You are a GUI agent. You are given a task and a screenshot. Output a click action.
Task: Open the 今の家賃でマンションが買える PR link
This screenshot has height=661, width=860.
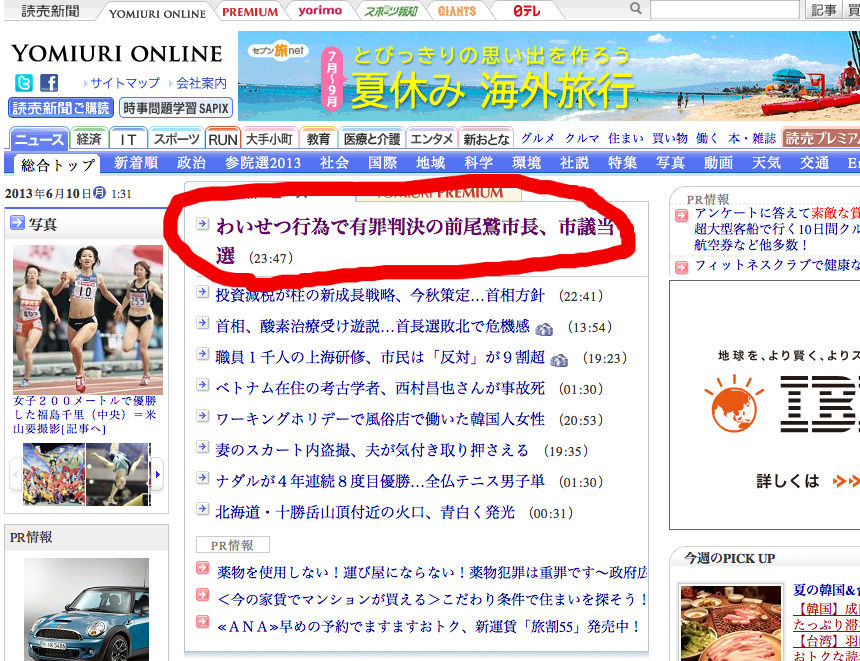(x=432, y=599)
